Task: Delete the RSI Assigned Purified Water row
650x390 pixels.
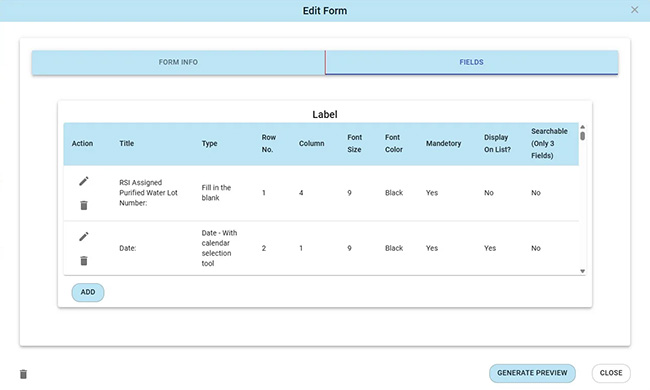Action: click(84, 205)
